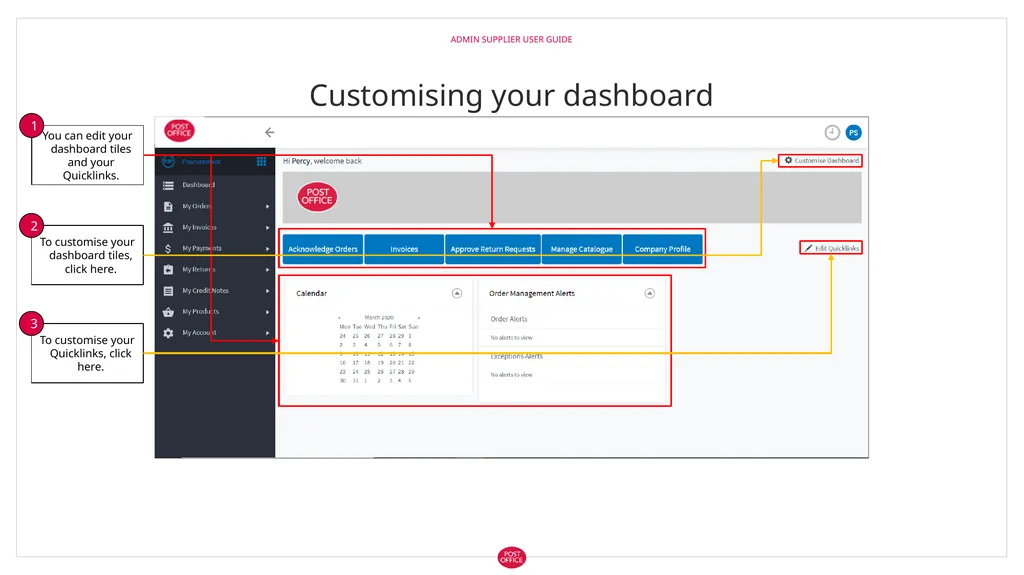Click the My Products basket icon
1024x575 pixels.
(x=168, y=312)
